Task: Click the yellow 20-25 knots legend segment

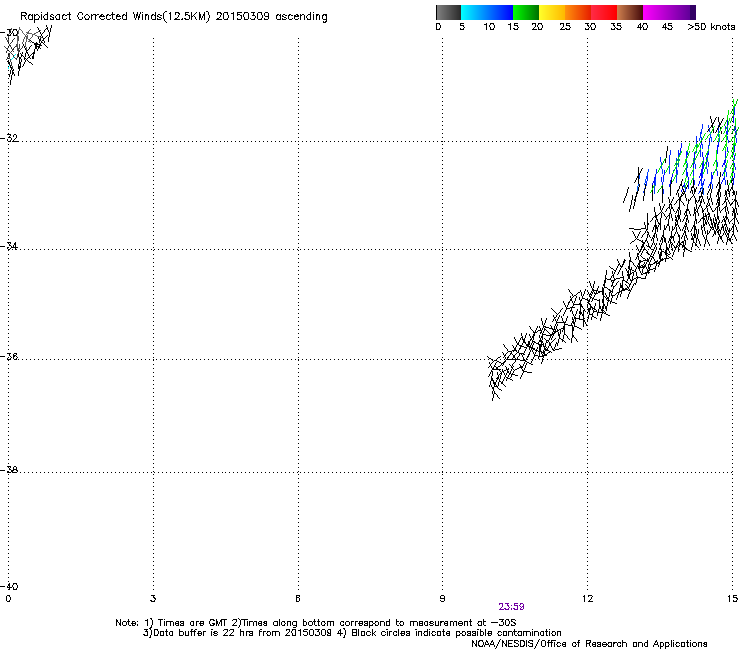Action: point(552,12)
